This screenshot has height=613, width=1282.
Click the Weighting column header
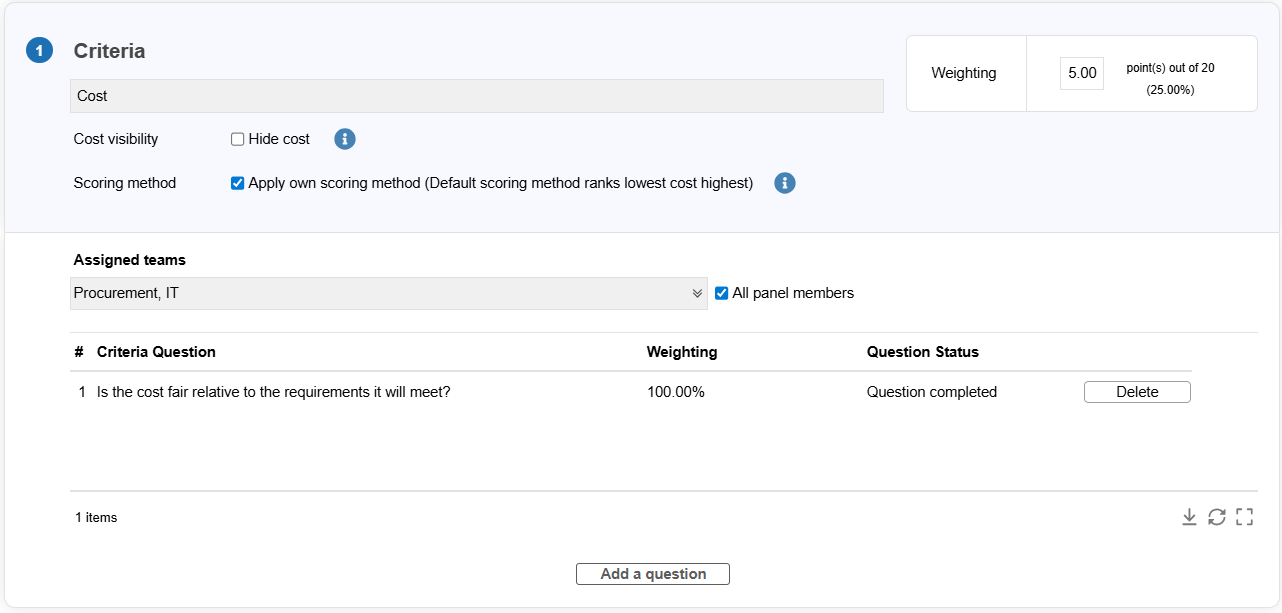point(682,352)
